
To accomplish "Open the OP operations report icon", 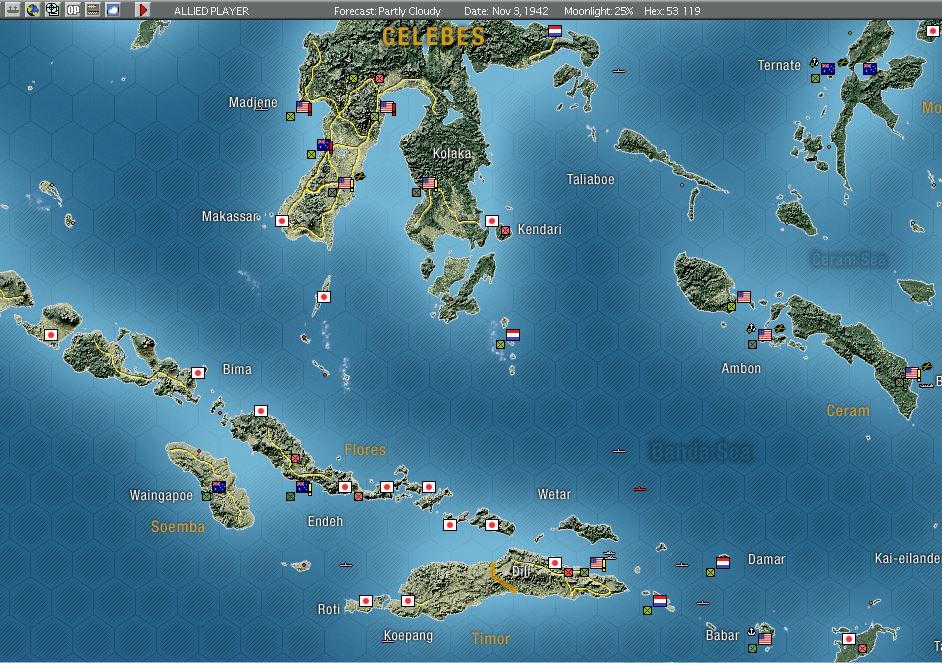I will point(73,10).
